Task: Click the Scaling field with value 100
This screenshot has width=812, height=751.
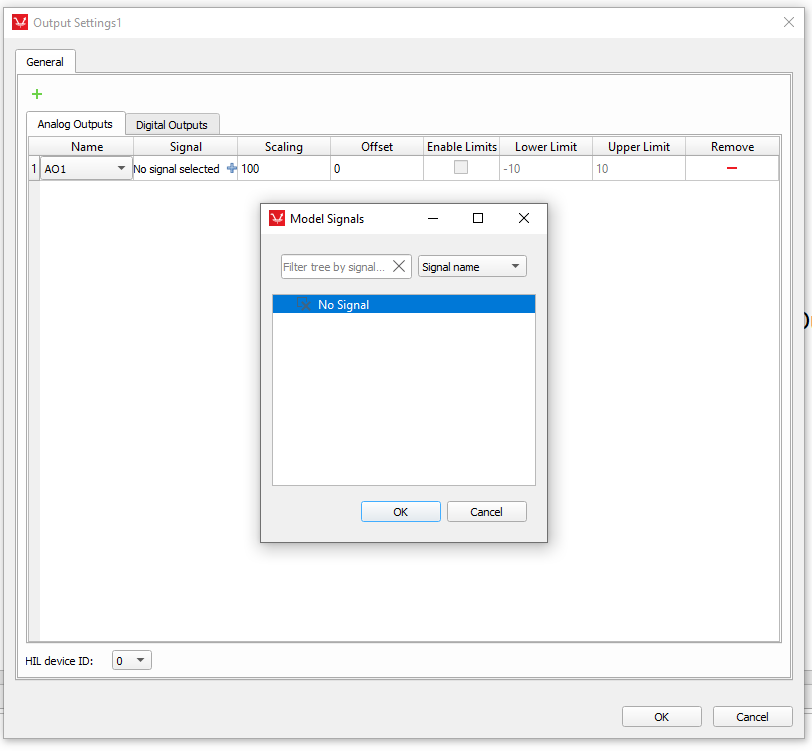Action: pyautogui.click(x=284, y=169)
